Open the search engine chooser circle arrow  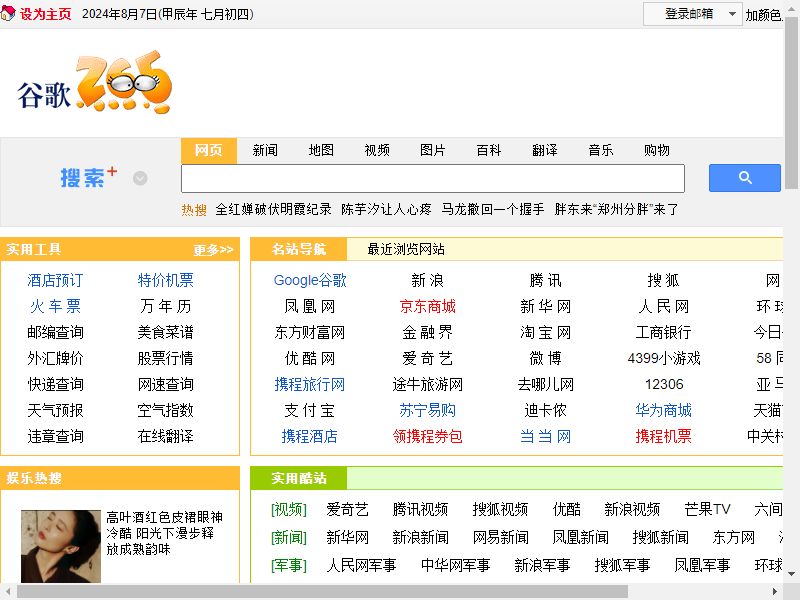coord(140,178)
